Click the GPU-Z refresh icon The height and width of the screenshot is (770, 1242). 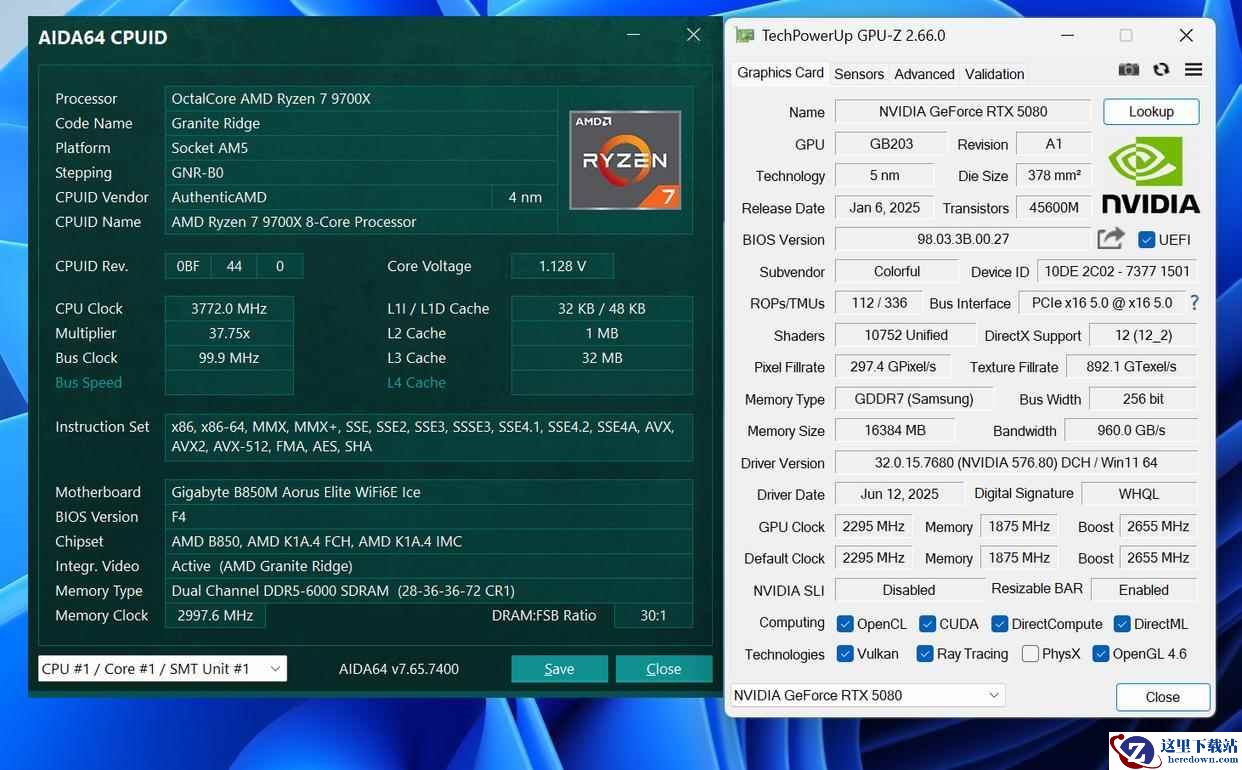point(1161,70)
